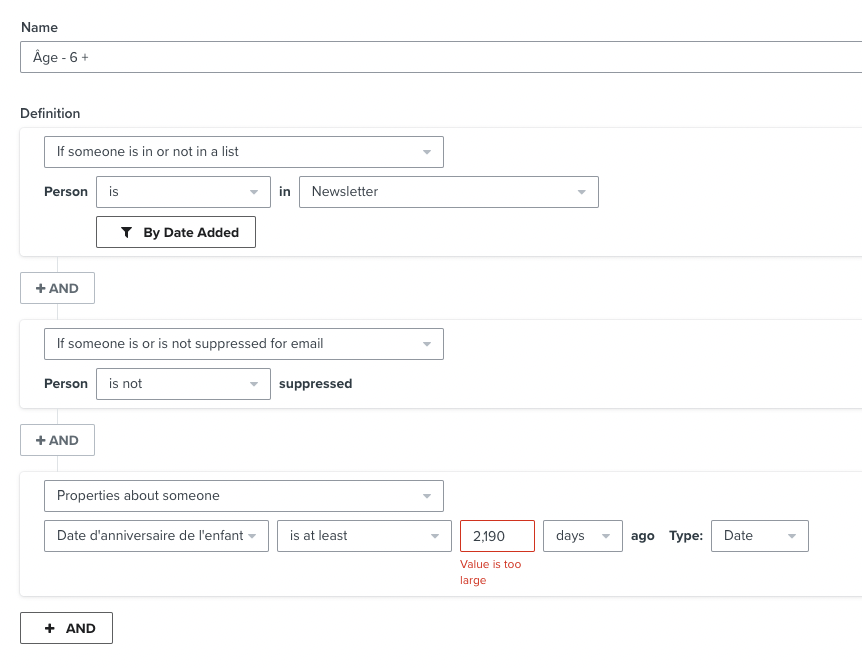Click the plus icon on the bottom AND button
The width and height of the screenshot is (862, 668).
coord(49,628)
